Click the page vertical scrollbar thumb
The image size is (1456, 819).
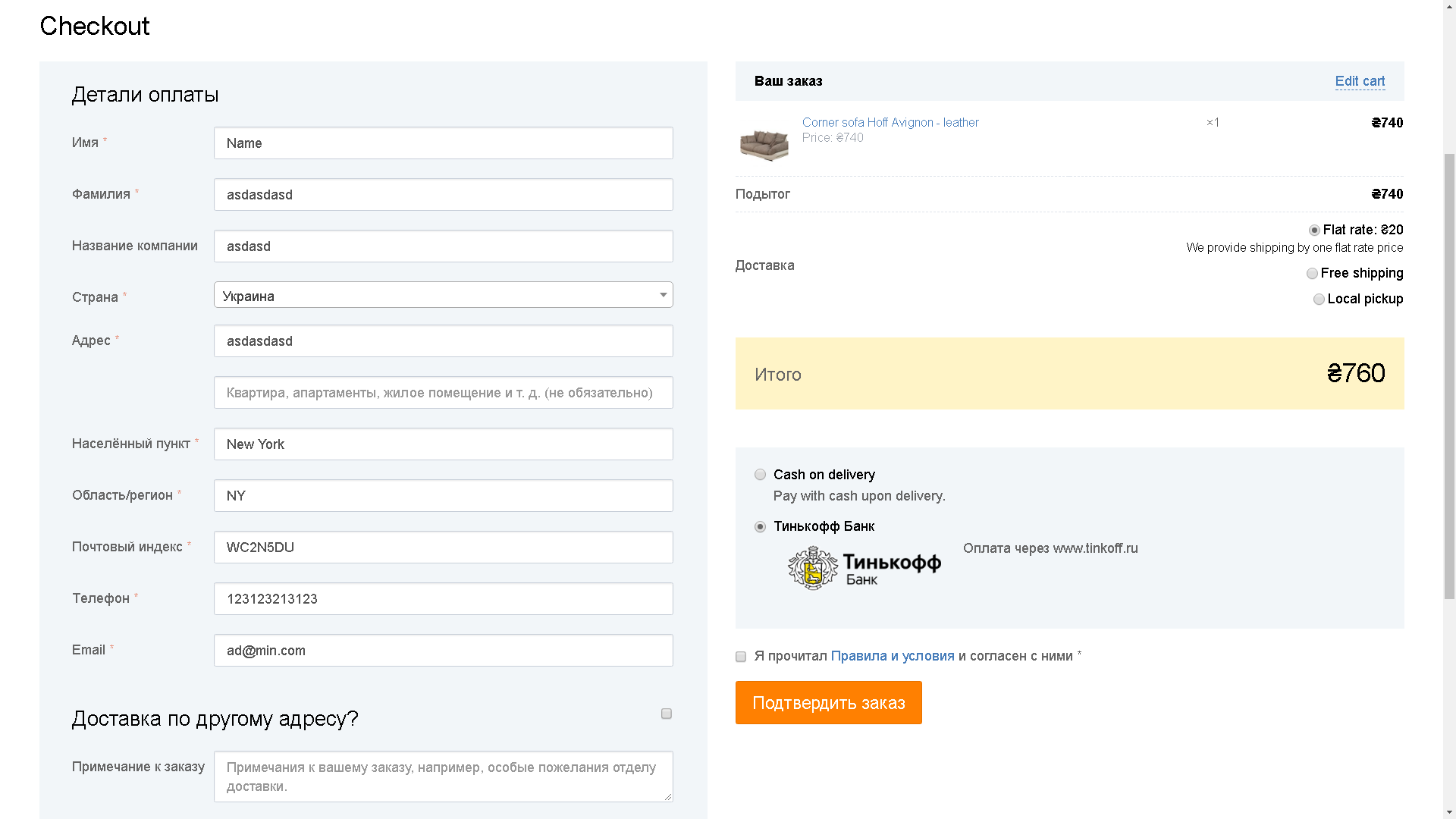coord(1449,375)
